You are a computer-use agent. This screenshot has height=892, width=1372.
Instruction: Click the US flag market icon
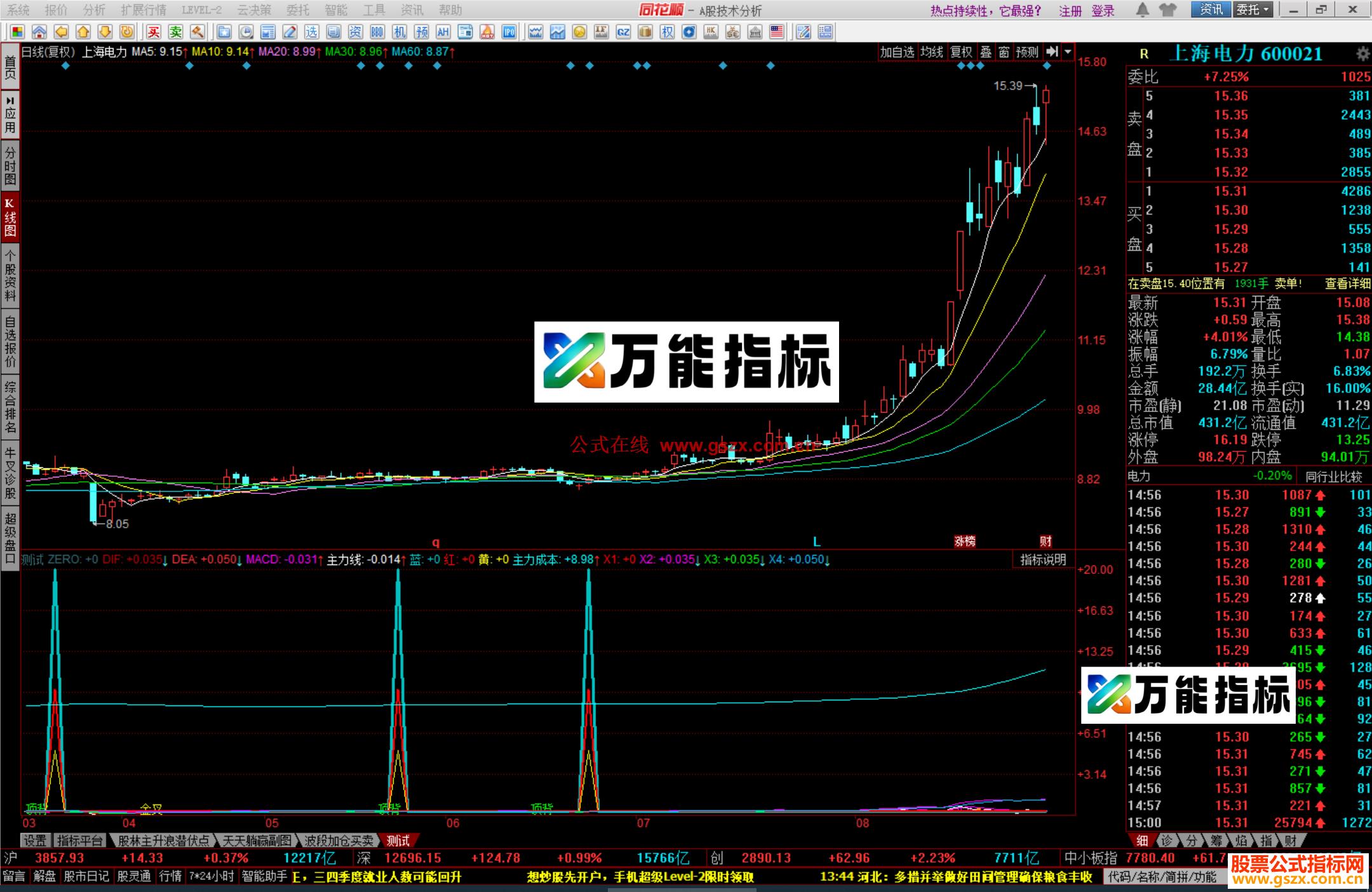(x=776, y=32)
